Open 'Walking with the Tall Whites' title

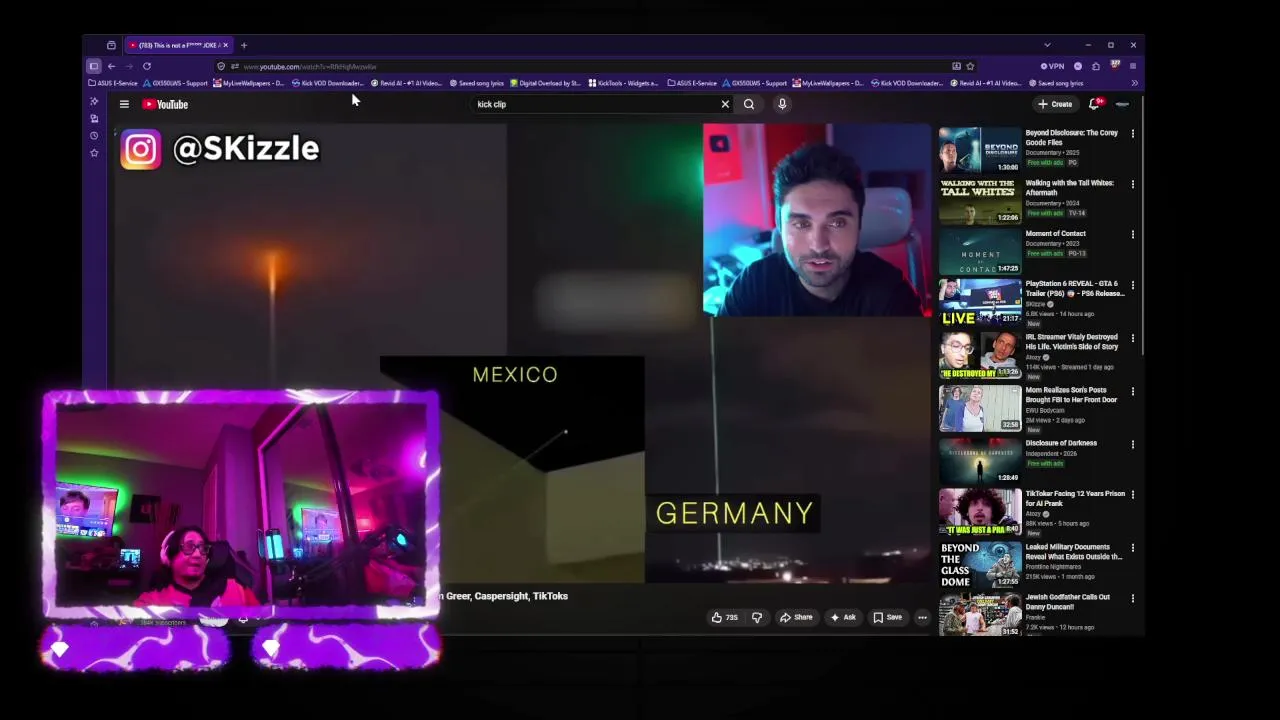pos(1069,188)
